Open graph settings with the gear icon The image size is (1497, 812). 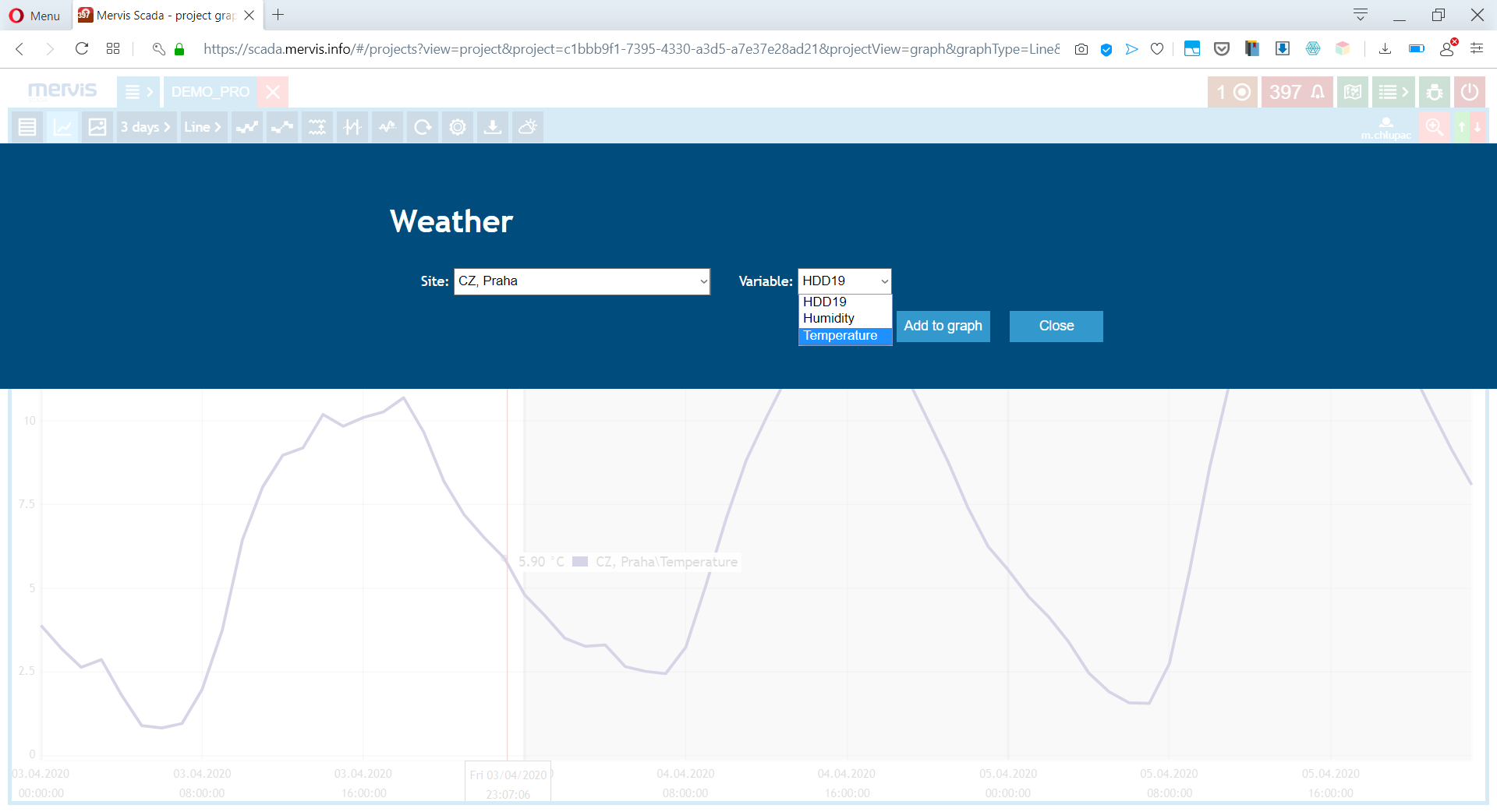[458, 126]
